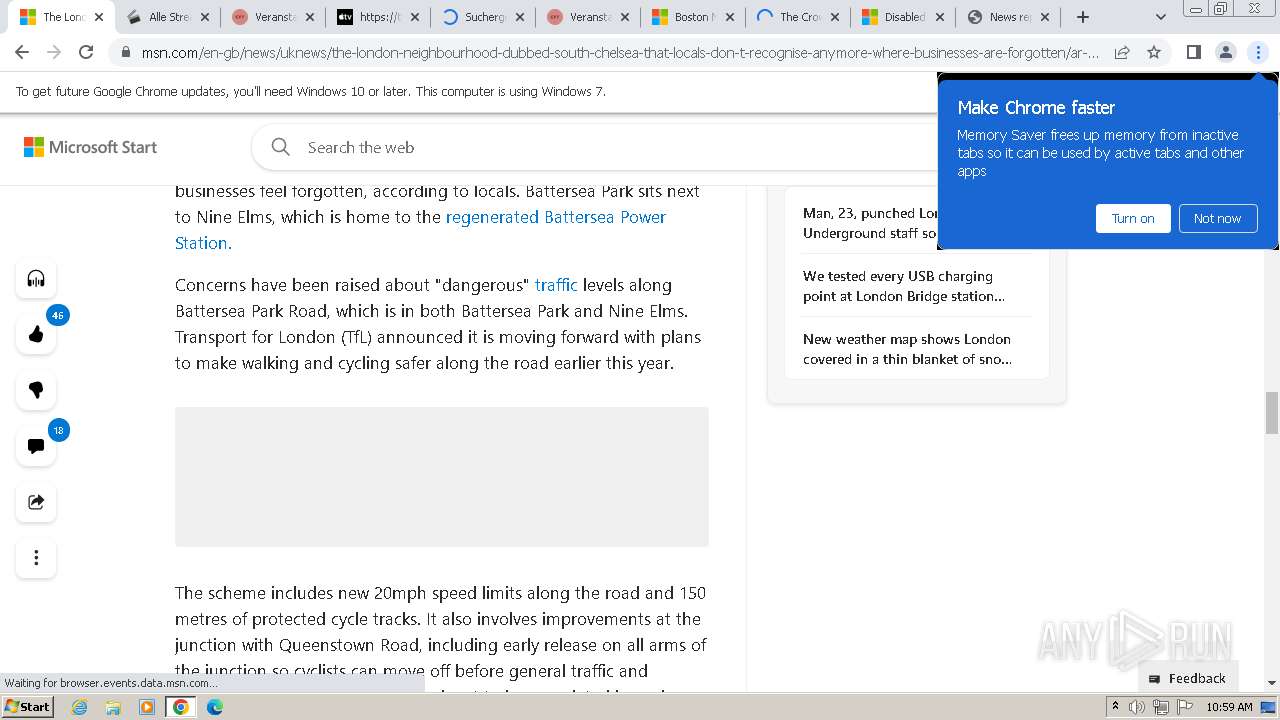Like the article with the thumbs up icon
1280x720 pixels.
click(x=36, y=334)
